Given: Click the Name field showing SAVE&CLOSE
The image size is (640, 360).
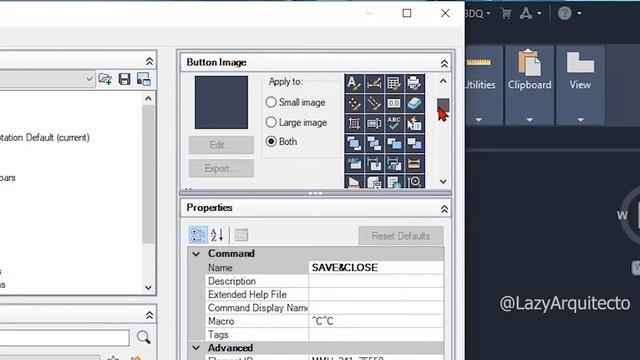Looking at the screenshot, I should (x=376, y=268).
